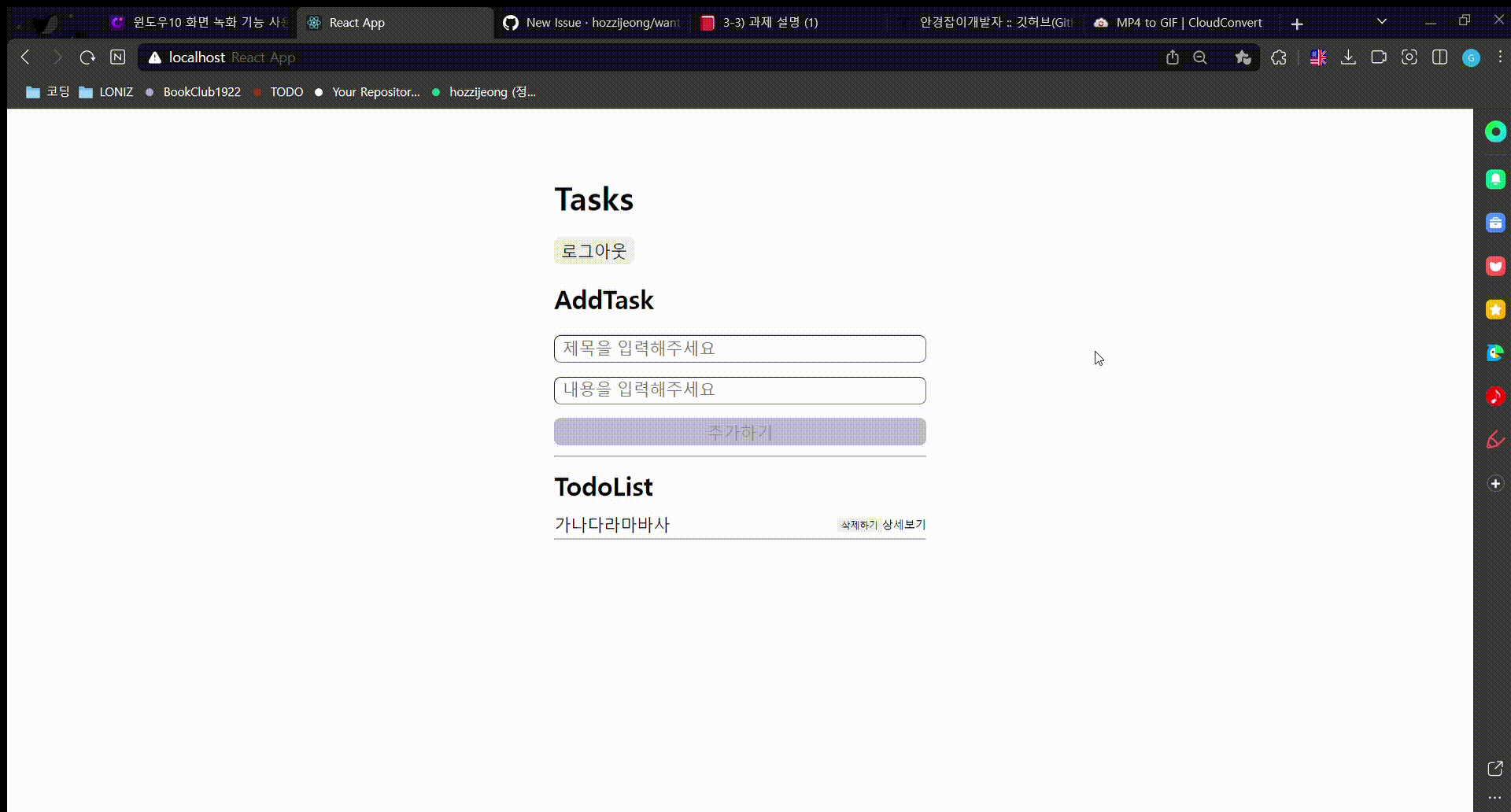The width and height of the screenshot is (1511, 812).
Task: Click the UK flag translate extension icon
Action: click(1318, 57)
